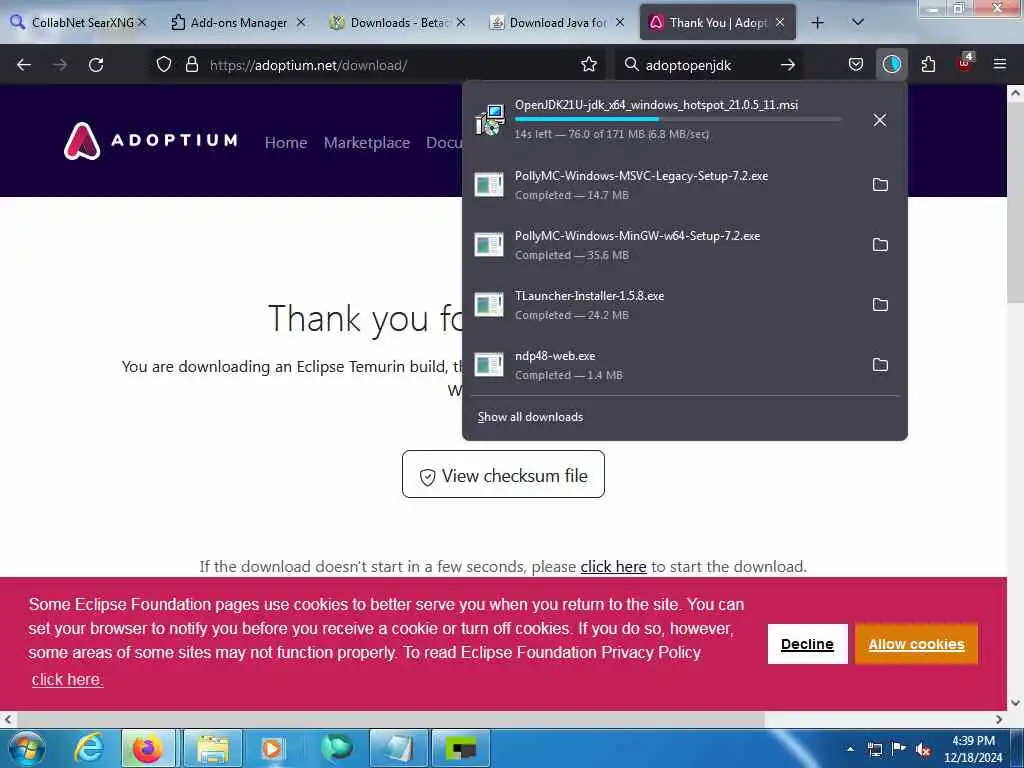Open the extensions puzzle icon
Image resolution: width=1024 pixels, height=768 pixels.
point(928,65)
